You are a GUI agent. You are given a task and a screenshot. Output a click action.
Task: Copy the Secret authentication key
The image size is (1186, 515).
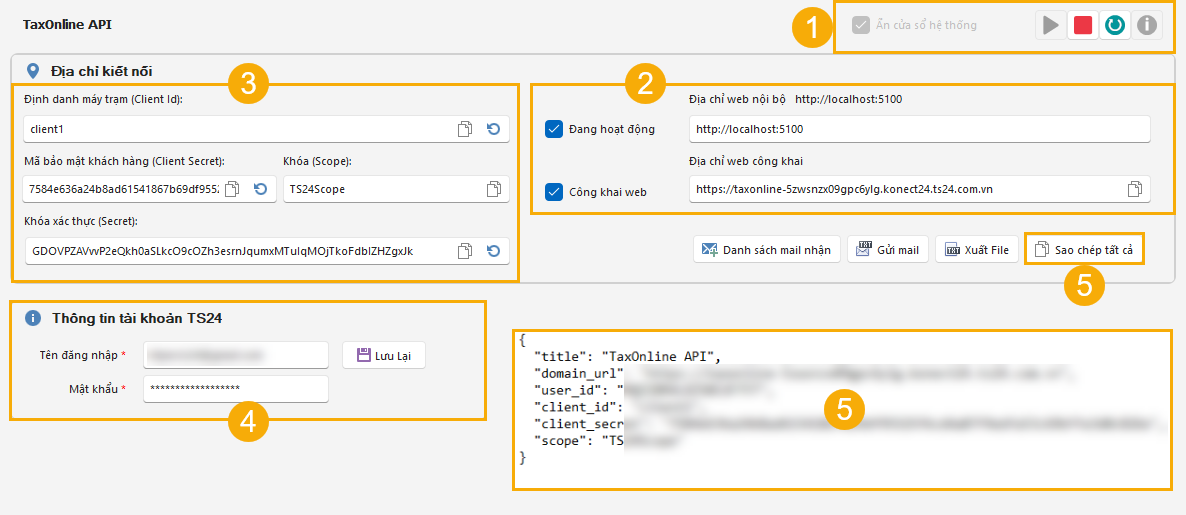(464, 250)
